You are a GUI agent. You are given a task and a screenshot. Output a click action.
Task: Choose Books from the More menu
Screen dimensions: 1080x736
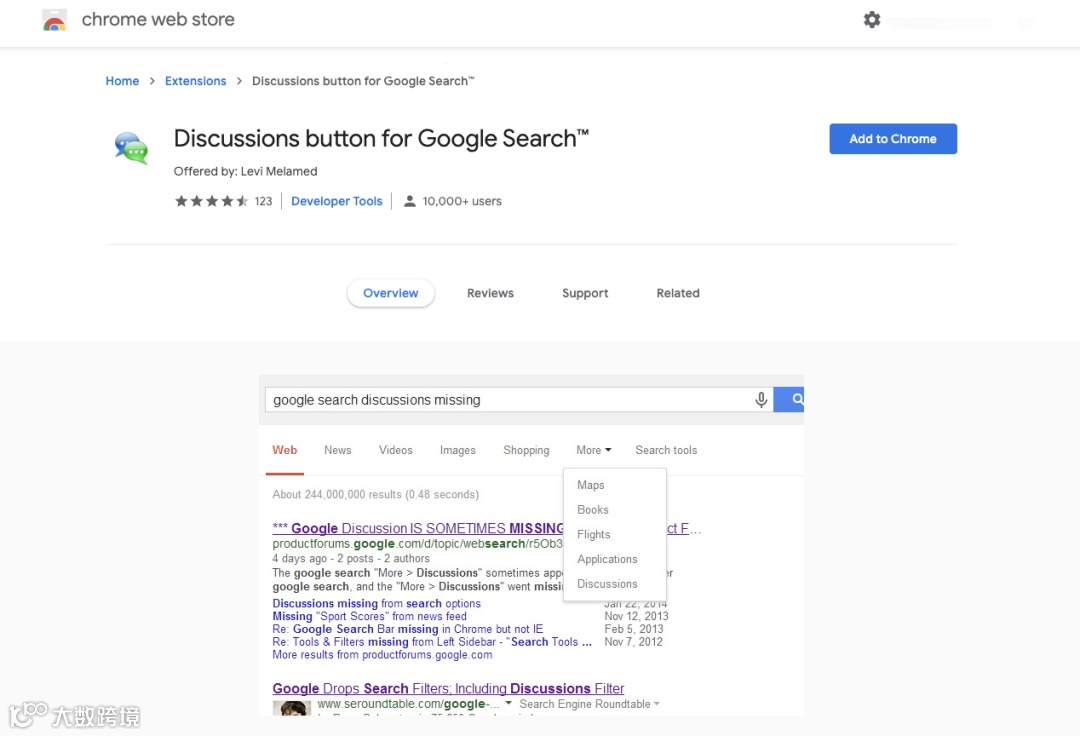pyautogui.click(x=592, y=509)
